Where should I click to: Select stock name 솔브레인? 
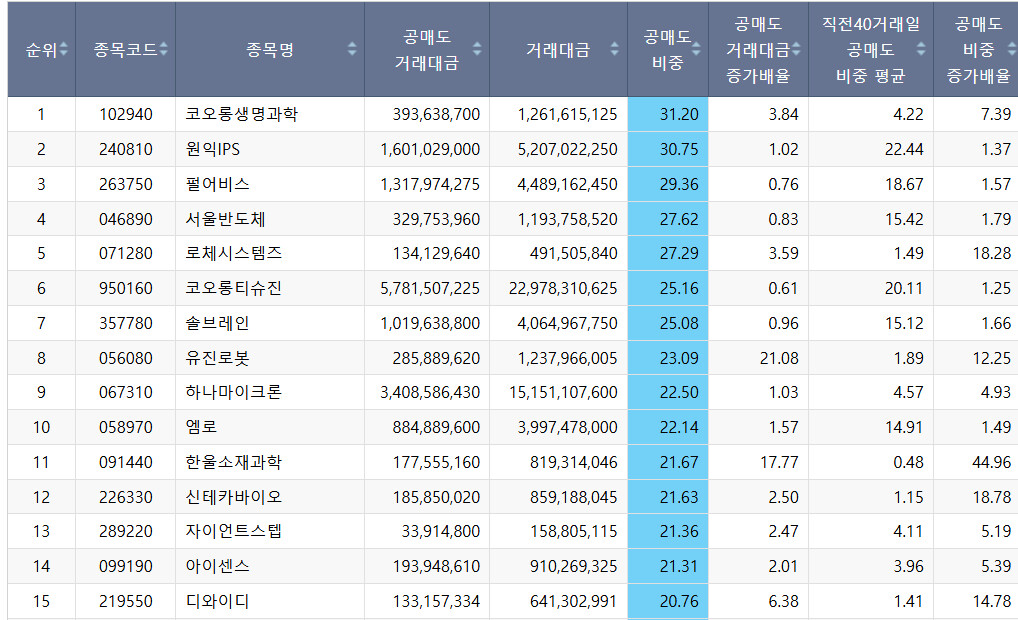pos(217,323)
